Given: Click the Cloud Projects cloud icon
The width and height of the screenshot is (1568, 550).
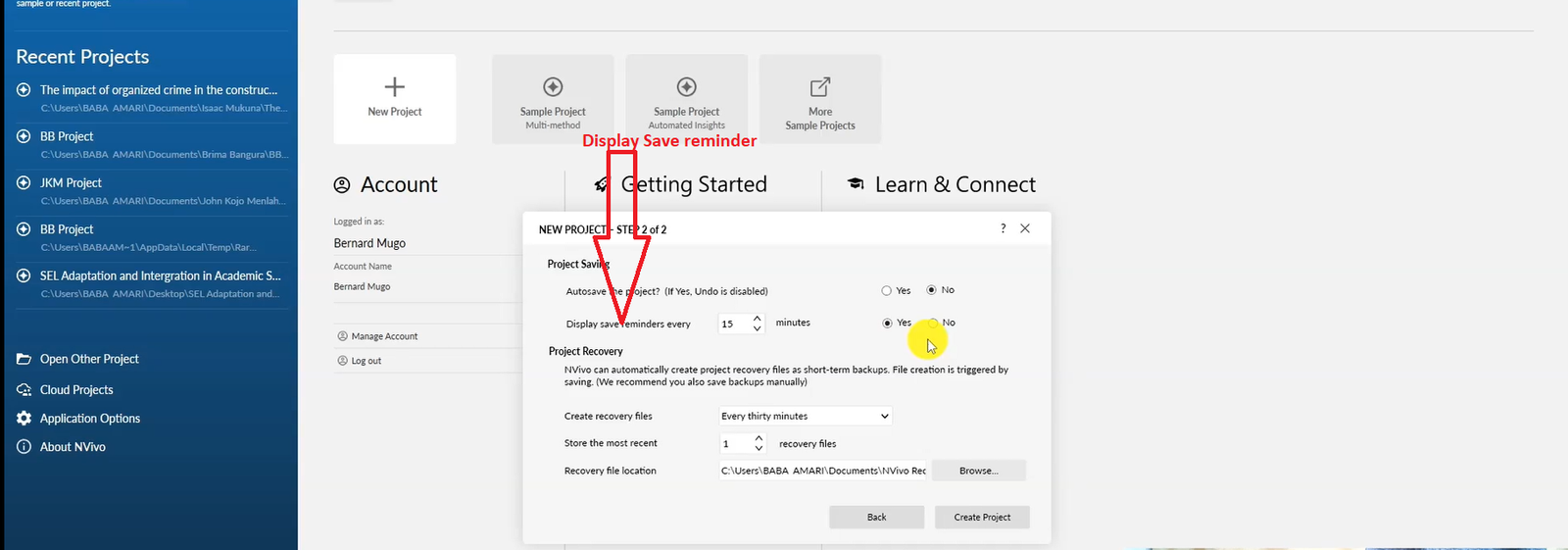Looking at the screenshot, I should [24, 389].
